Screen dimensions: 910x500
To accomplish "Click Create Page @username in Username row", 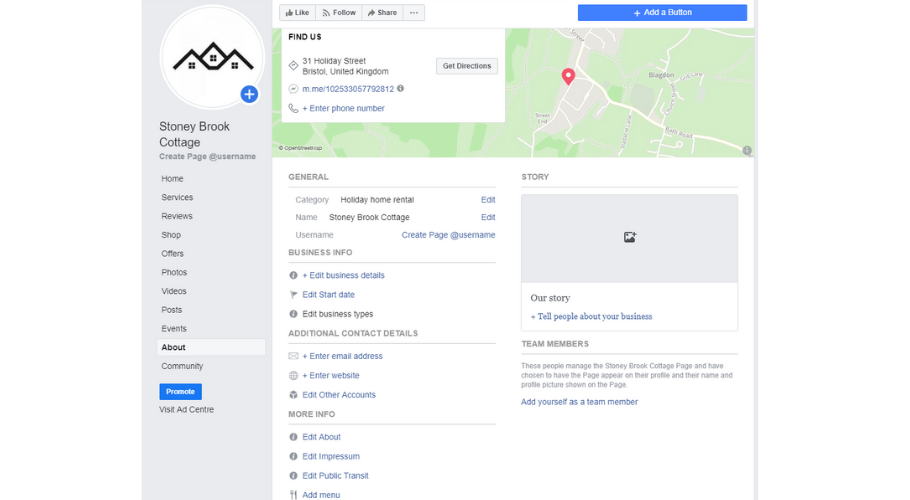I will 449,235.
